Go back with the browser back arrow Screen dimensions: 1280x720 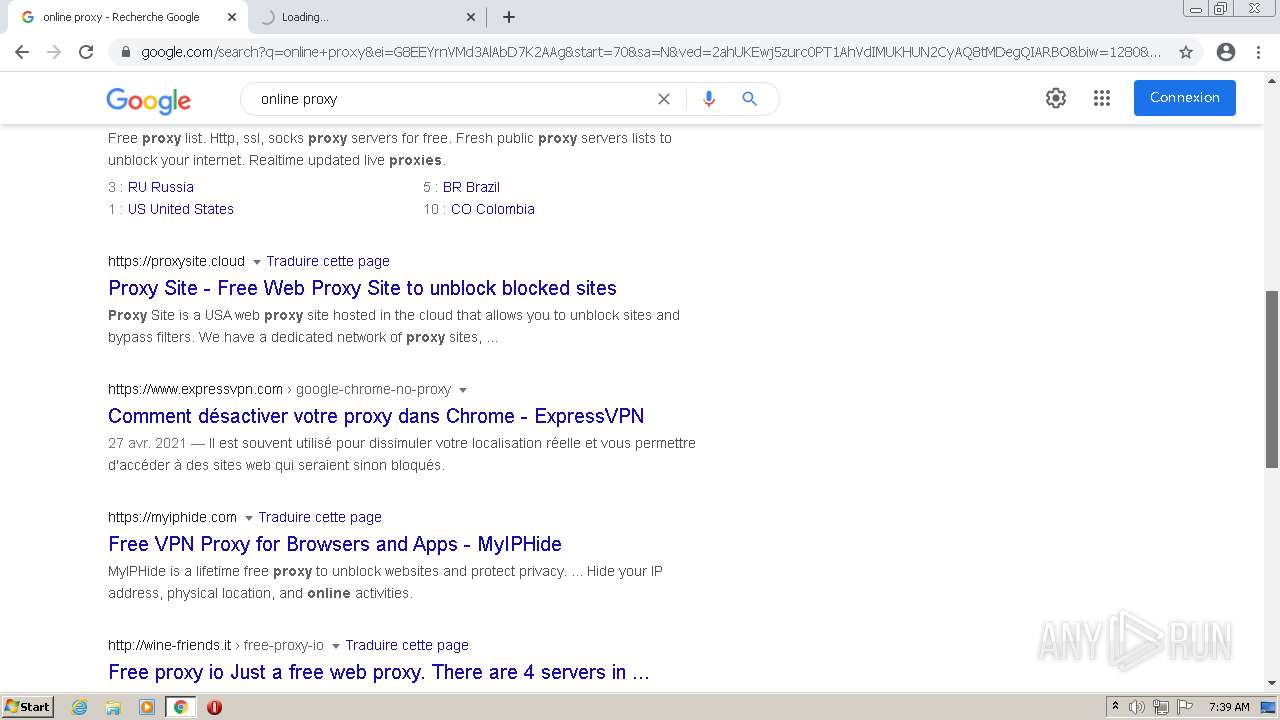[22, 52]
